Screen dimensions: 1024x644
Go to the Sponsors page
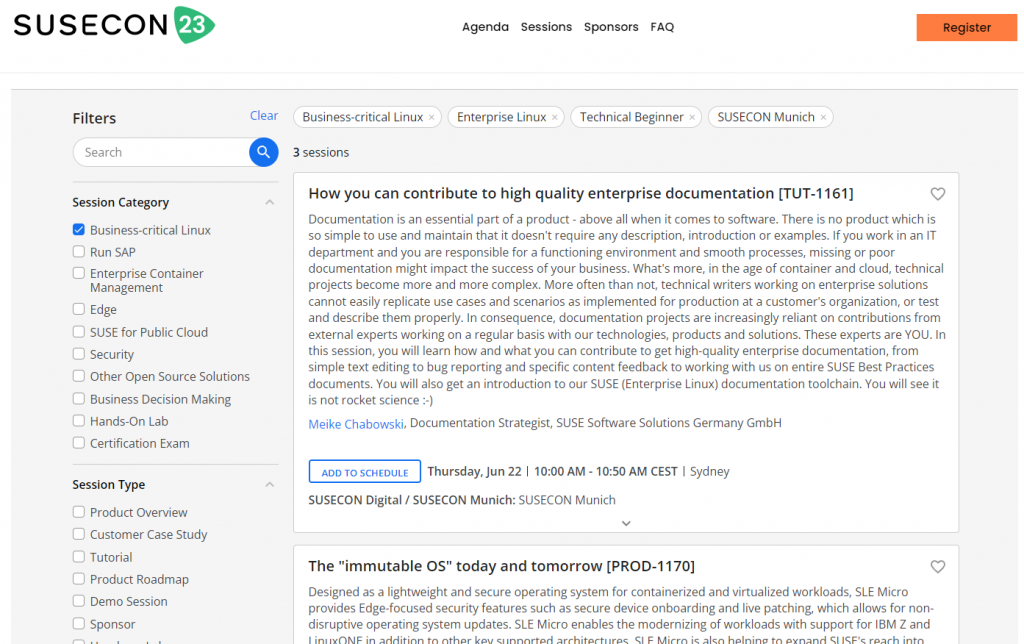pyautogui.click(x=611, y=27)
